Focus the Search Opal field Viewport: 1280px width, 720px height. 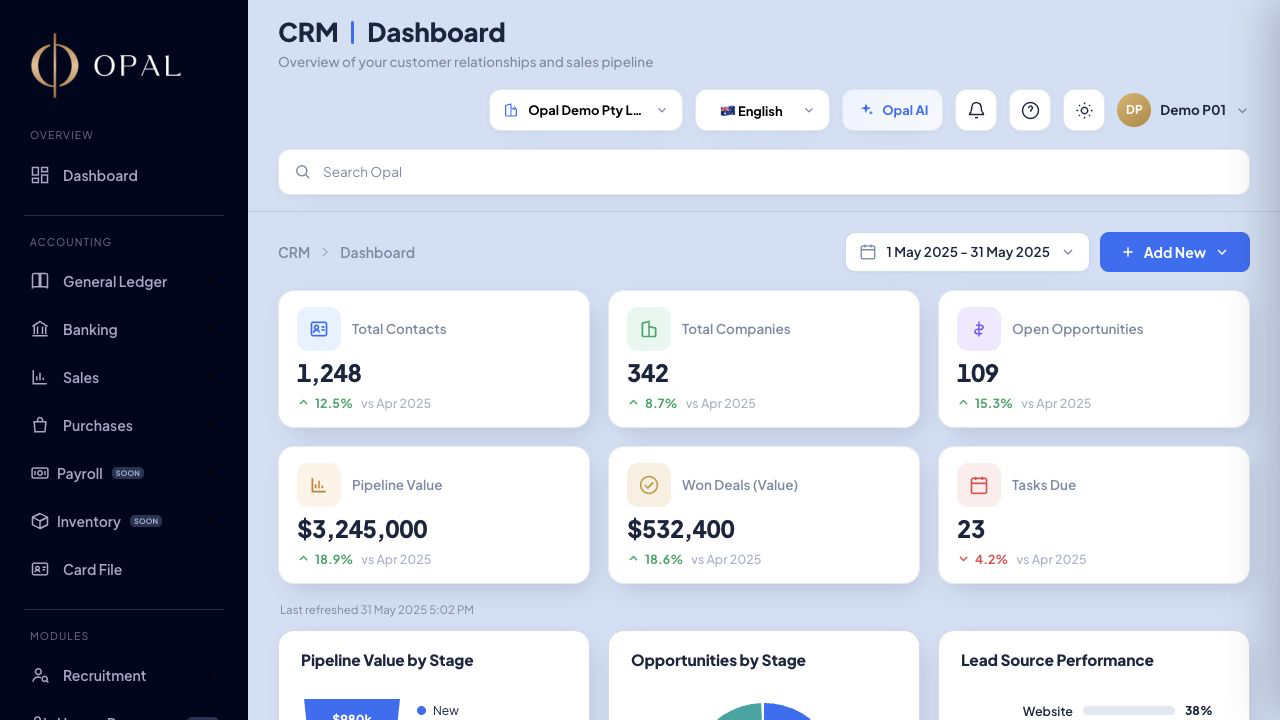tap(764, 172)
